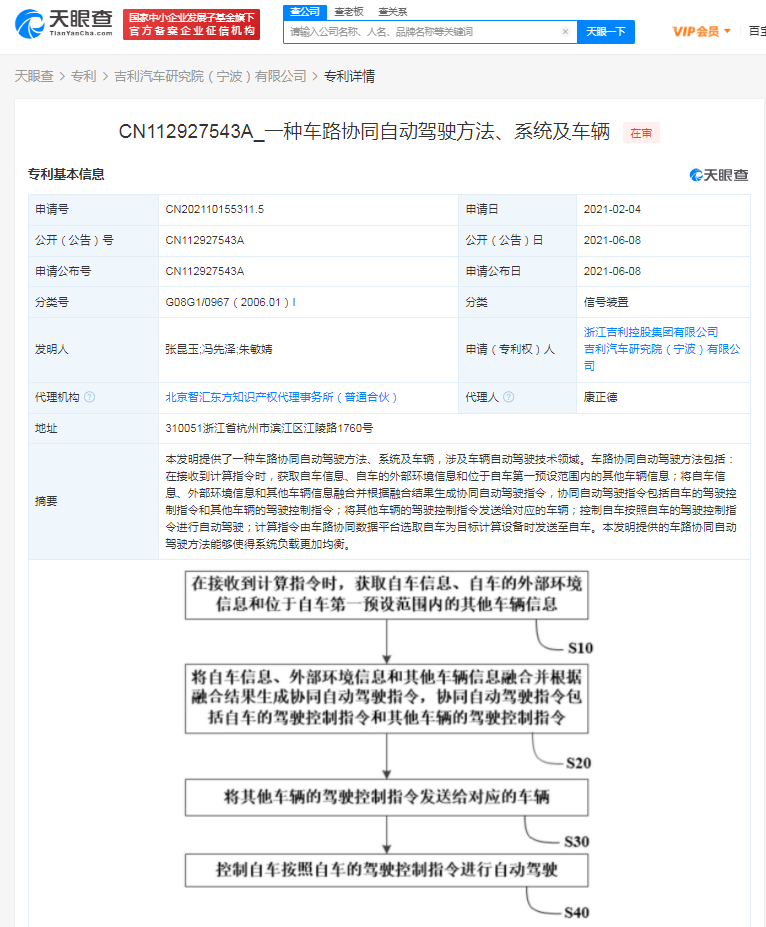This screenshot has height=927, width=766.
Task: Click the 申请公布日 value 2021-06-08
Action: (612, 271)
